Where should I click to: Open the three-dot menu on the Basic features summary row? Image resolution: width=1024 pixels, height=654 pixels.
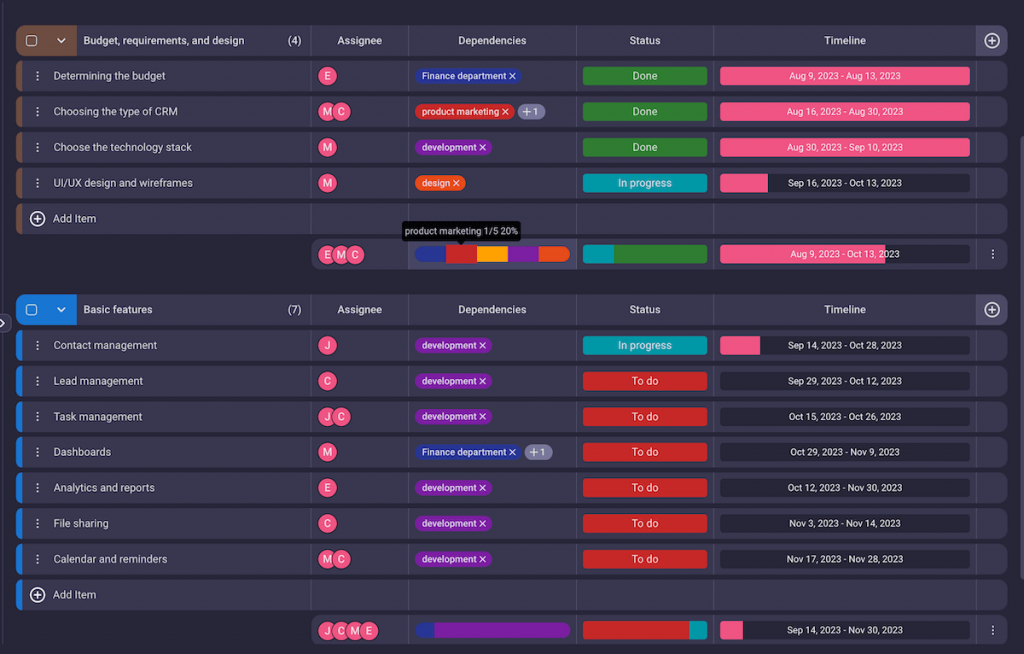(x=992, y=630)
